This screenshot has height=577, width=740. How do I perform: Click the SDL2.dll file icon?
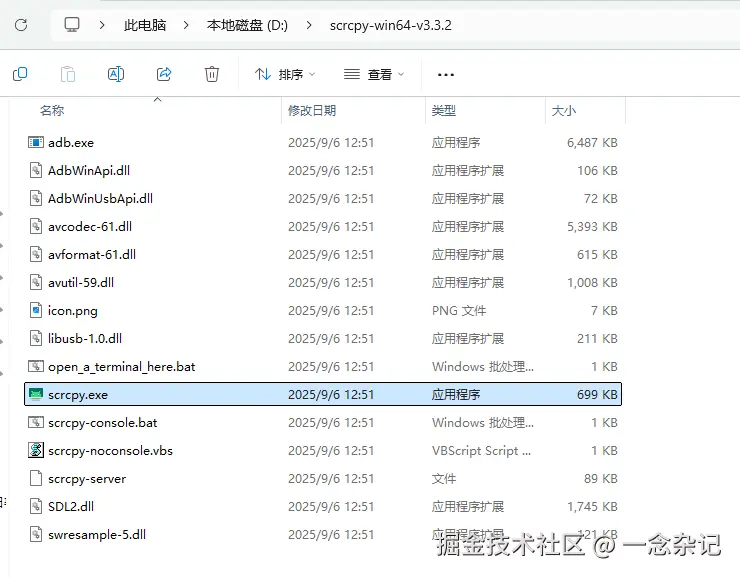click(36, 506)
